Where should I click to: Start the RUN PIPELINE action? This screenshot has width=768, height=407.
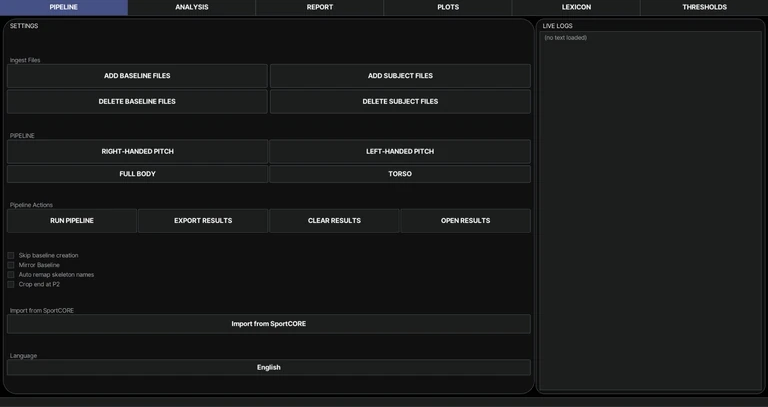click(72, 221)
